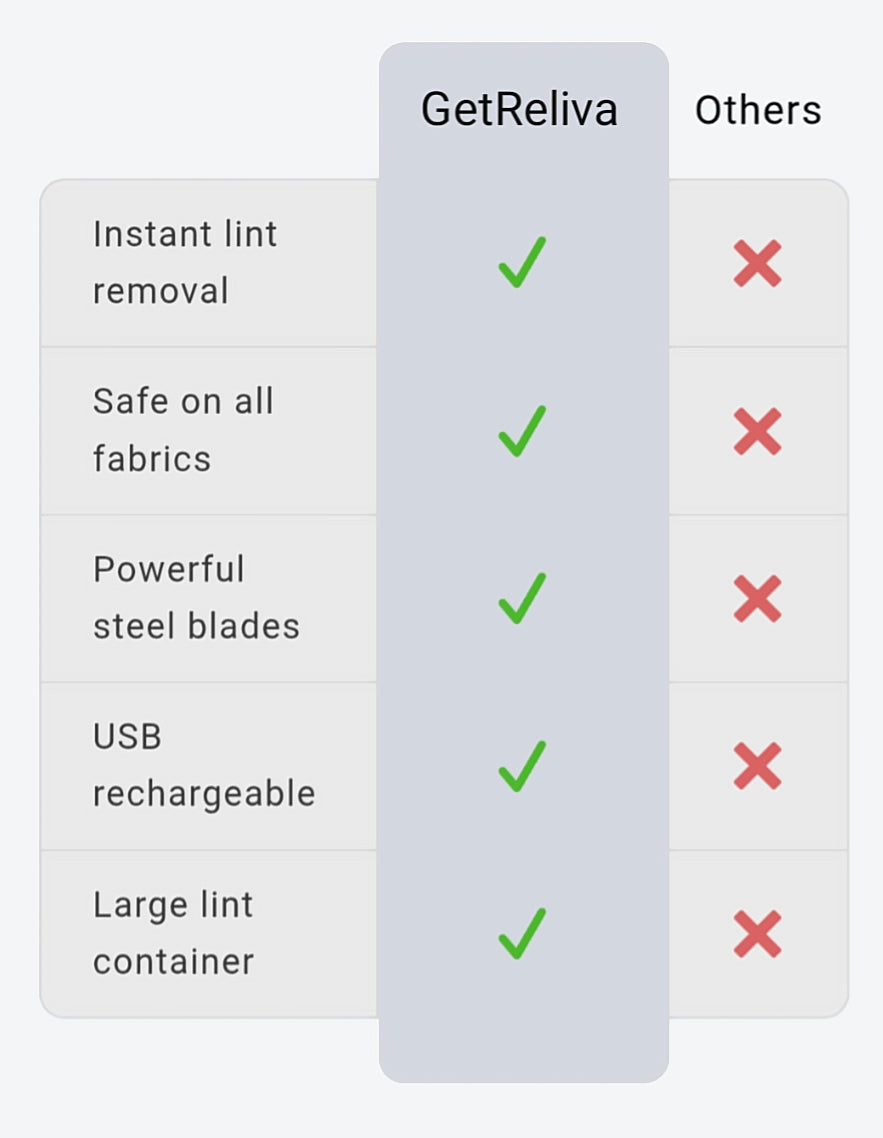
Task: Click green checkmark for Large lint container
Action: 522,933
